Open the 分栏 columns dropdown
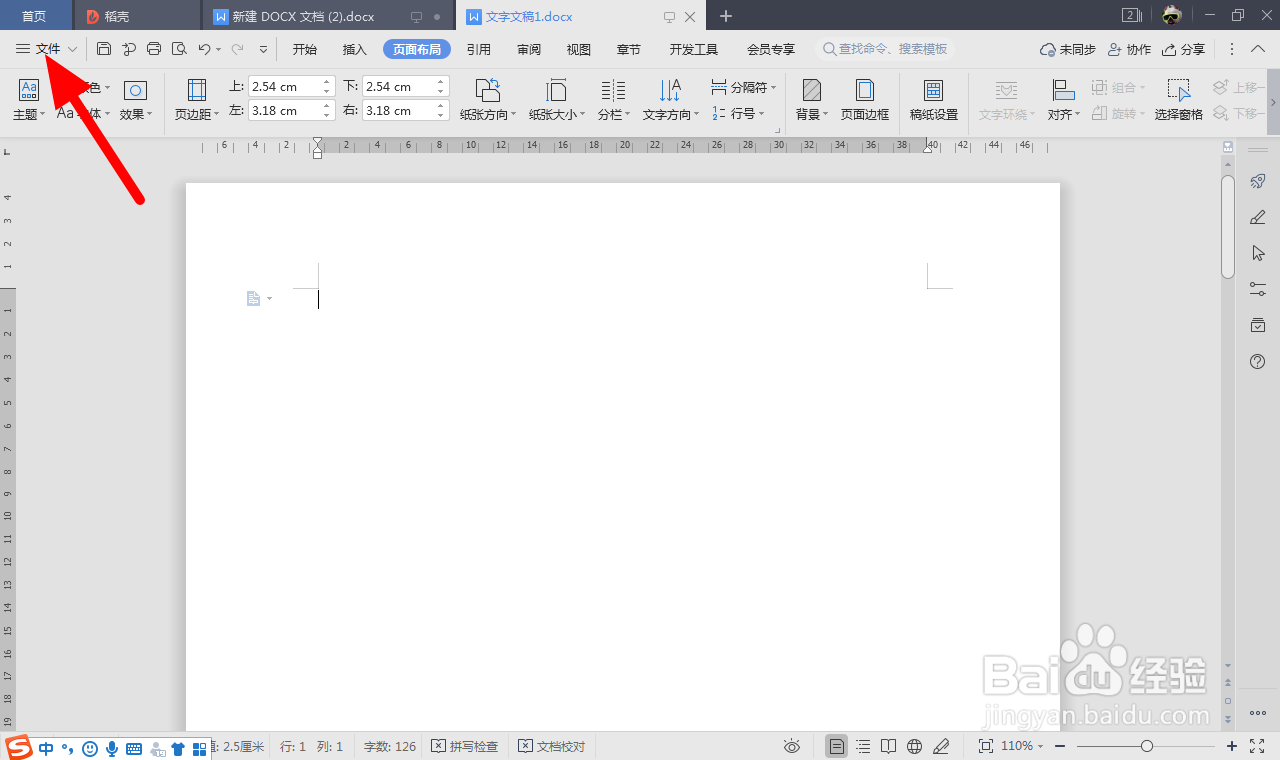 click(x=613, y=100)
